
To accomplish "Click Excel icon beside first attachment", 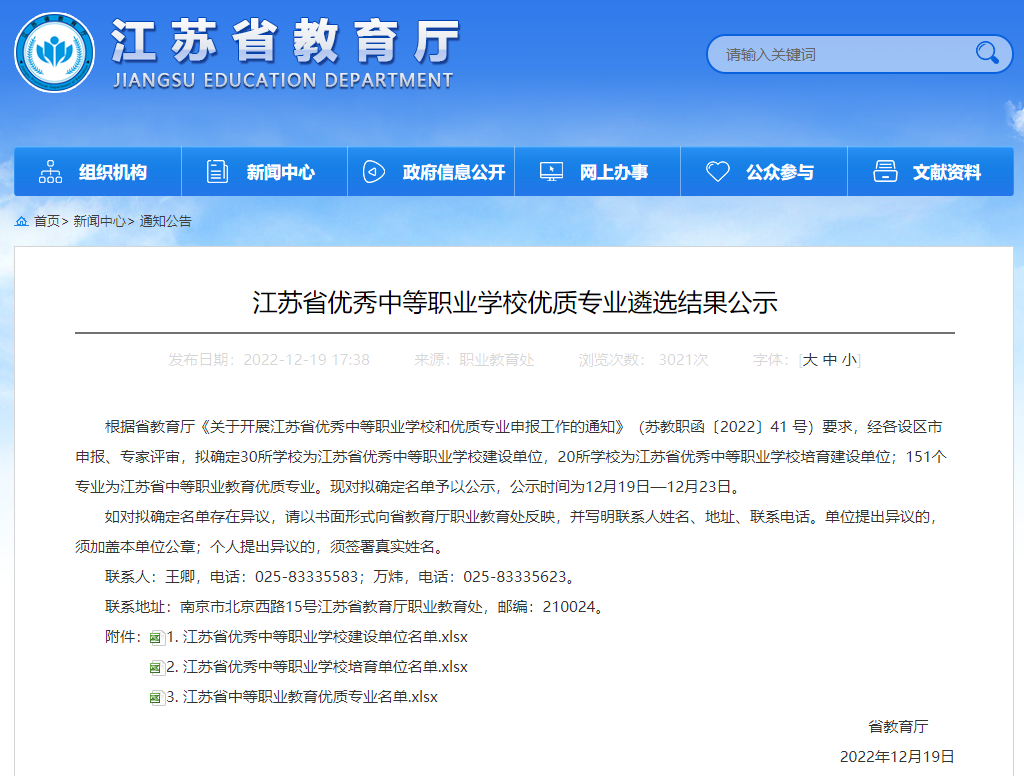I will pyautogui.click(x=155, y=637).
